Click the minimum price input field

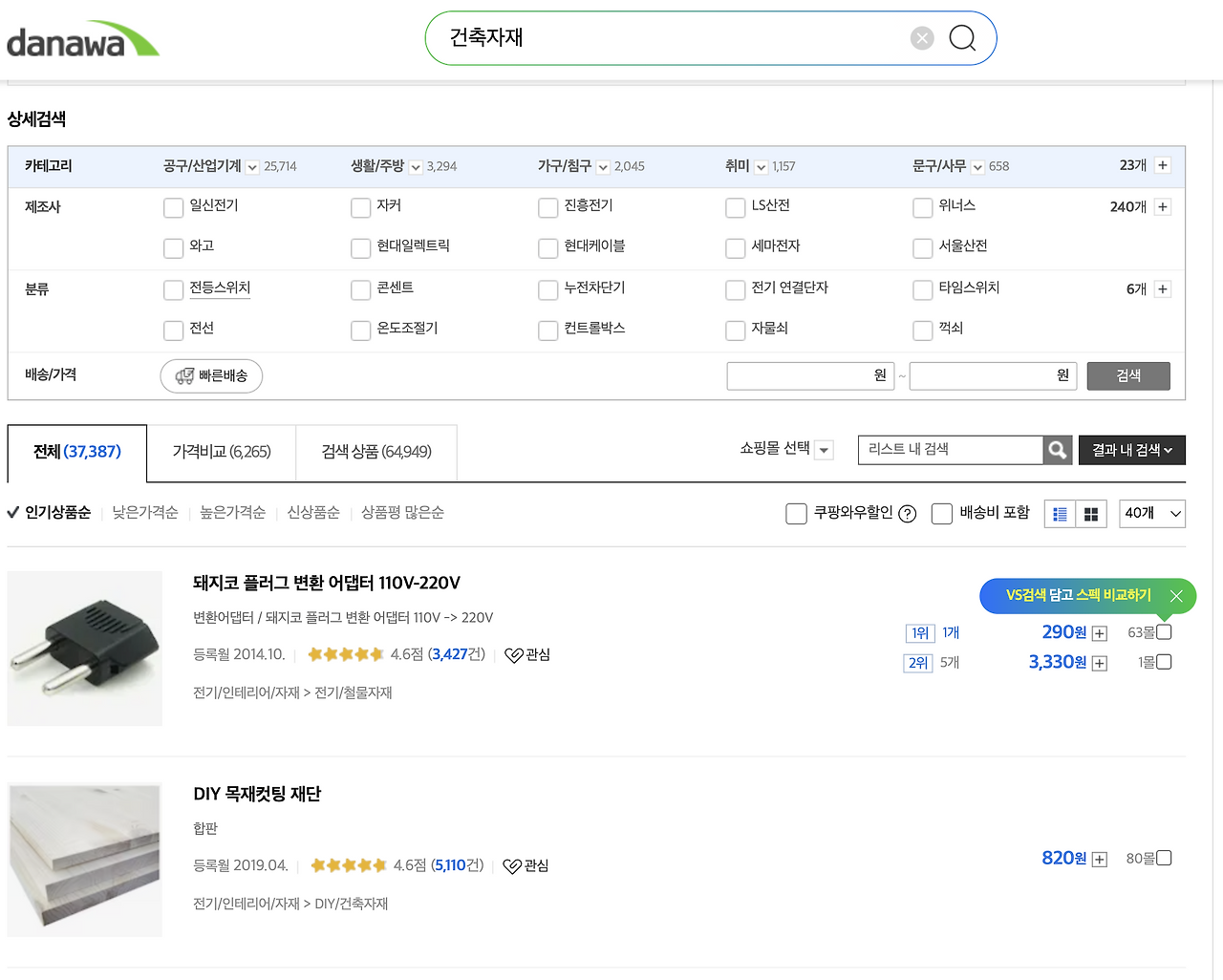point(808,376)
